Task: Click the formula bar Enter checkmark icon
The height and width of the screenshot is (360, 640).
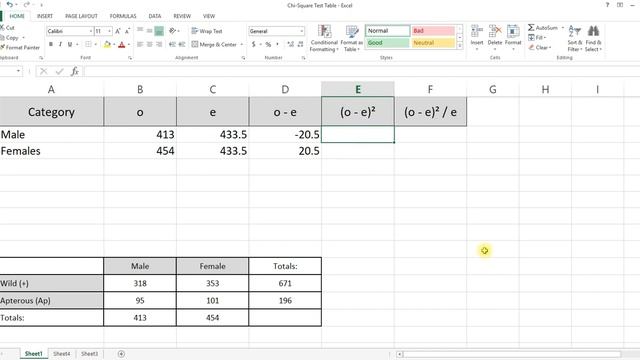Action: coord(60,71)
